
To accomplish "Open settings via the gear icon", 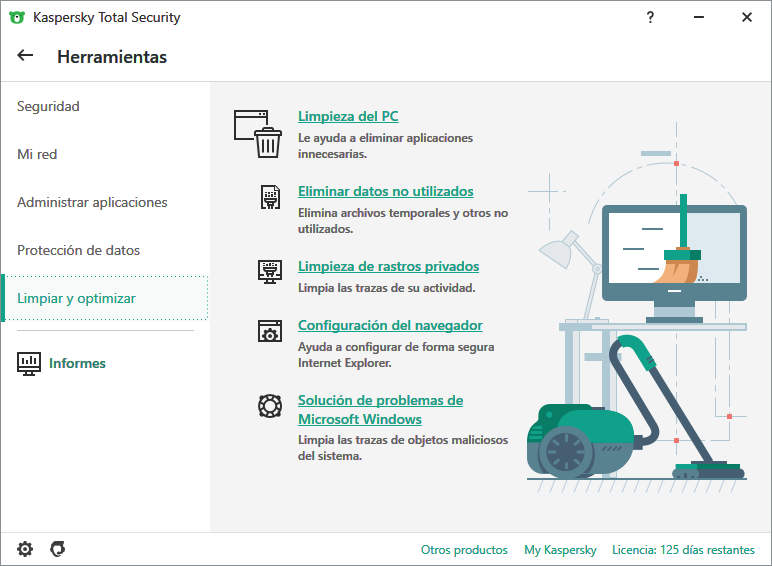I will (x=25, y=549).
